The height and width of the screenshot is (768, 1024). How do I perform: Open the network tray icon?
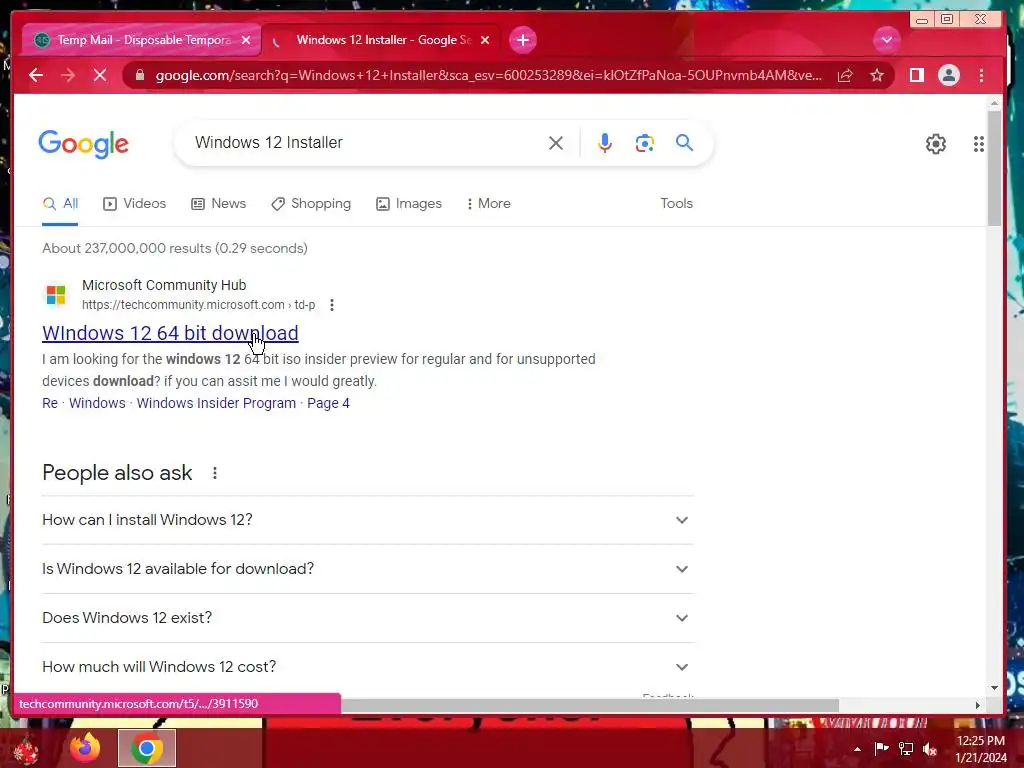(906, 749)
